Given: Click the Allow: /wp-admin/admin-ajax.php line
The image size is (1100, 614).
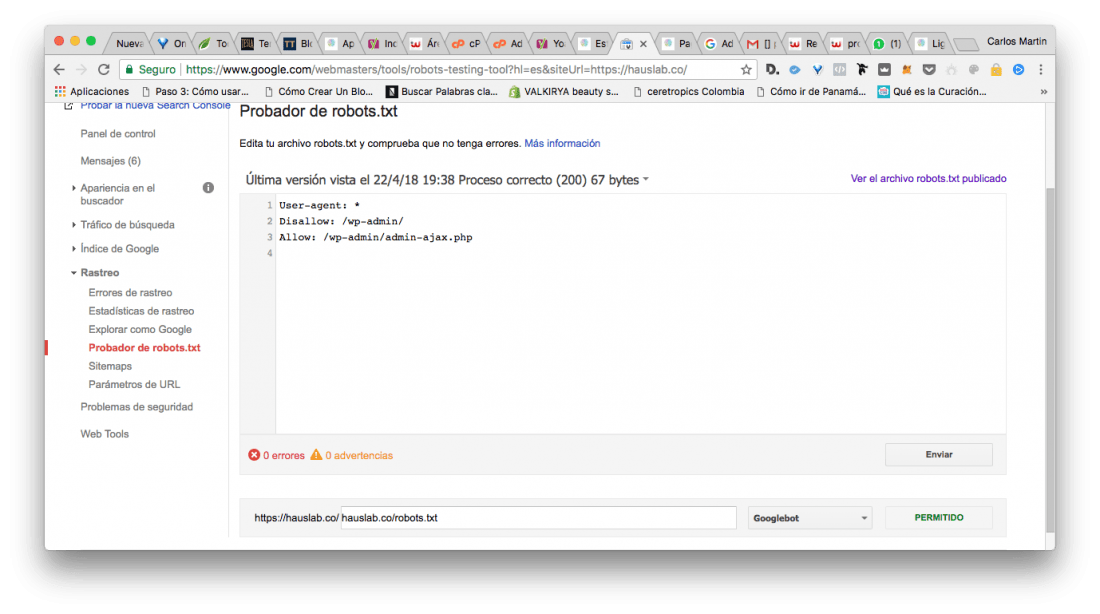Looking at the screenshot, I should [375, 237].
